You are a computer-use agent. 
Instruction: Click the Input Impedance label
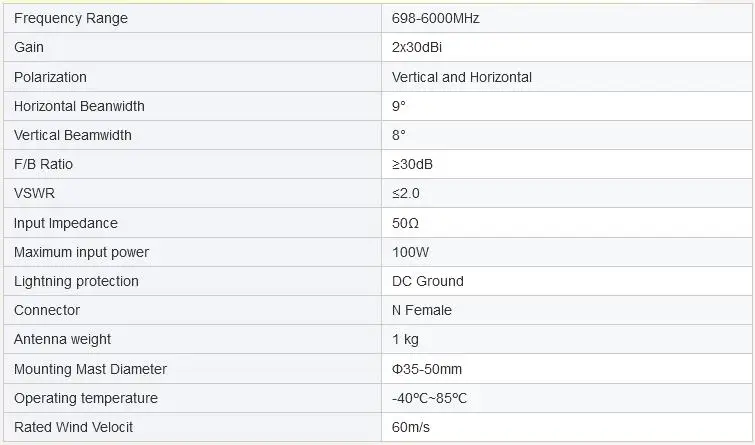click(x=65, y=223)
